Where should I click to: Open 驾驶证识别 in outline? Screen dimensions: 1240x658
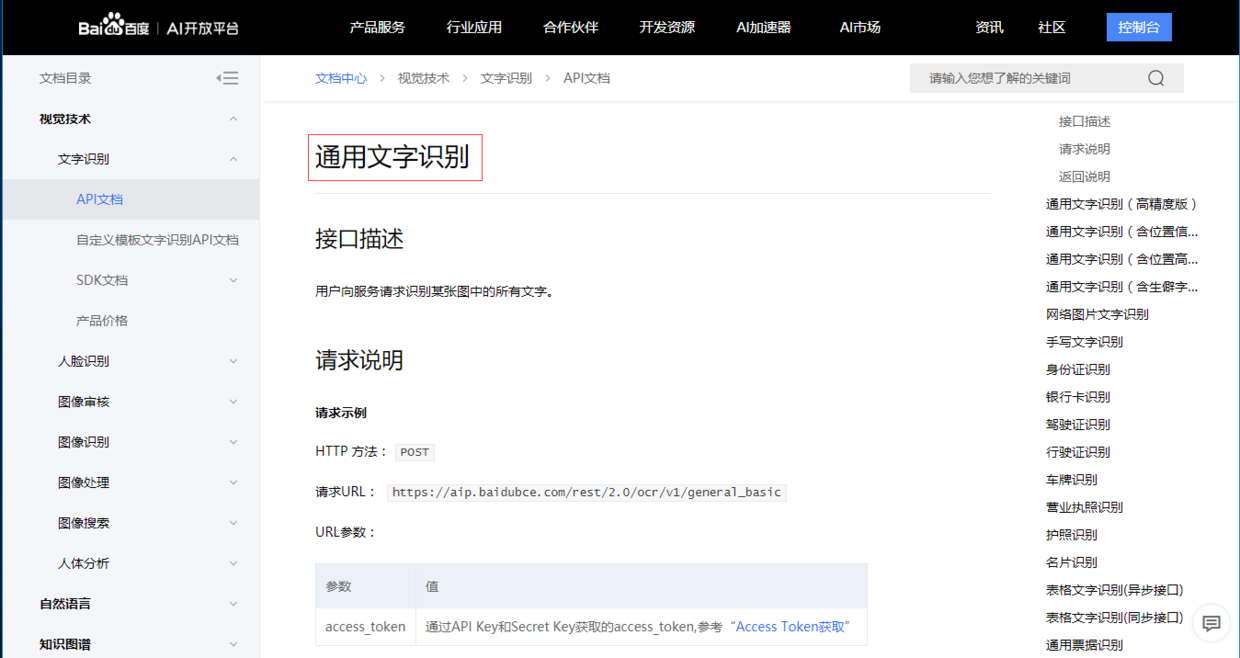coord(1078,424)
